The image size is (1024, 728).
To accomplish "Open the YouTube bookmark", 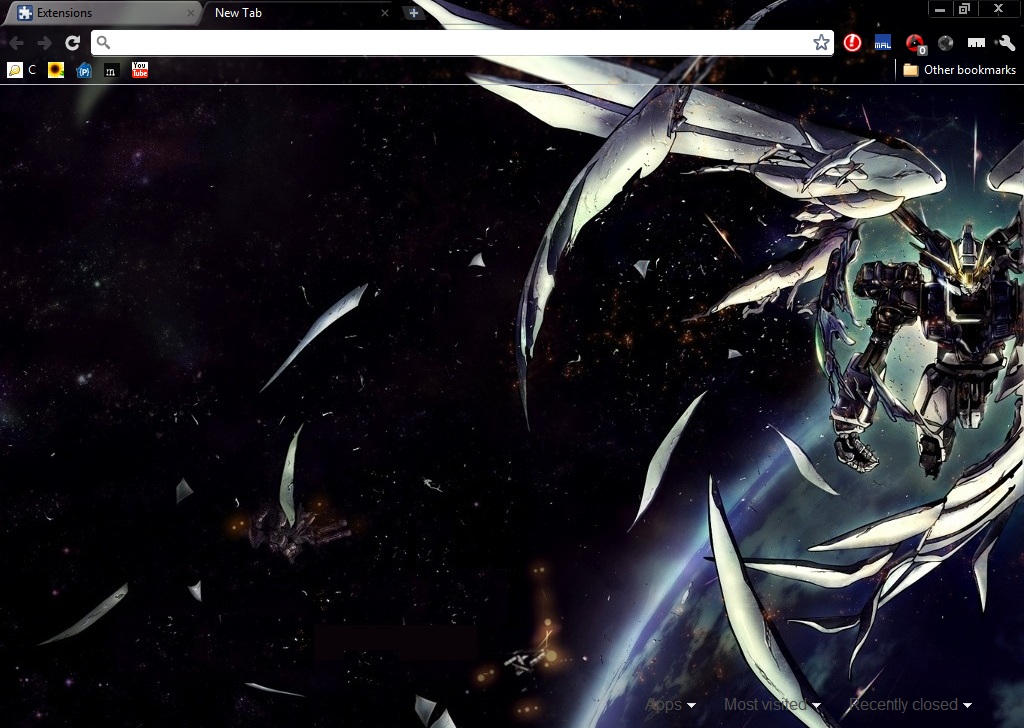I will (x=140, y=70).
